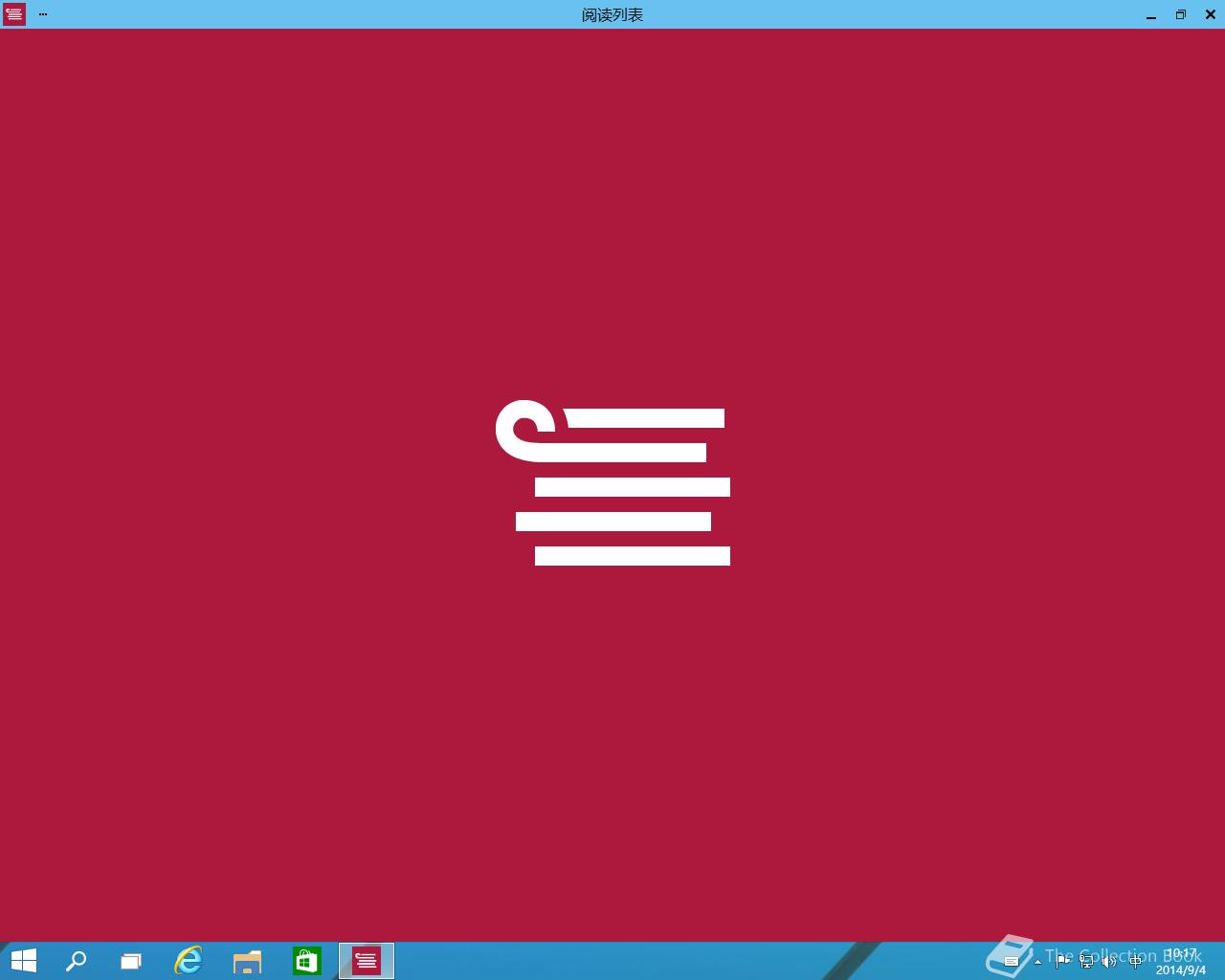The width and height of the screenshot is (1225, 980).
Task: Open Task View on the taskbar
Action: pyautogui.click(x=131, y=961)
